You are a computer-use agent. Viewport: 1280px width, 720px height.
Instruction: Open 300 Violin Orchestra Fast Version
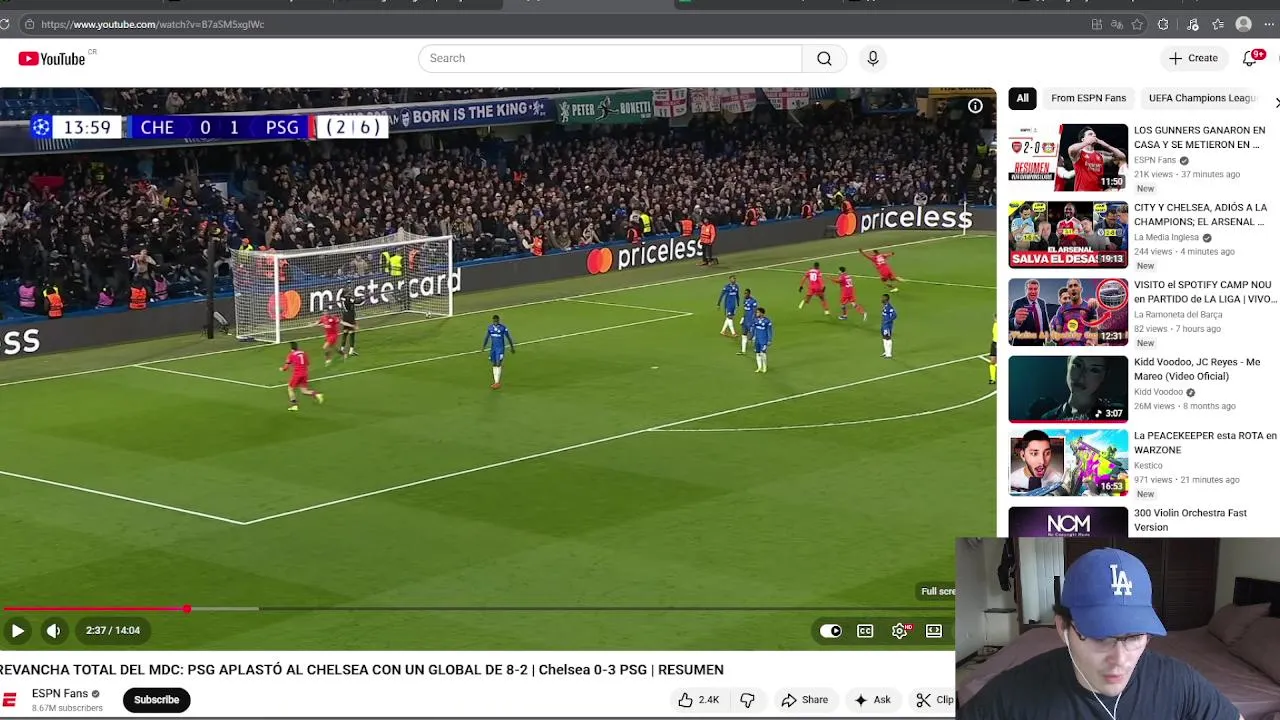[1190, 520]
